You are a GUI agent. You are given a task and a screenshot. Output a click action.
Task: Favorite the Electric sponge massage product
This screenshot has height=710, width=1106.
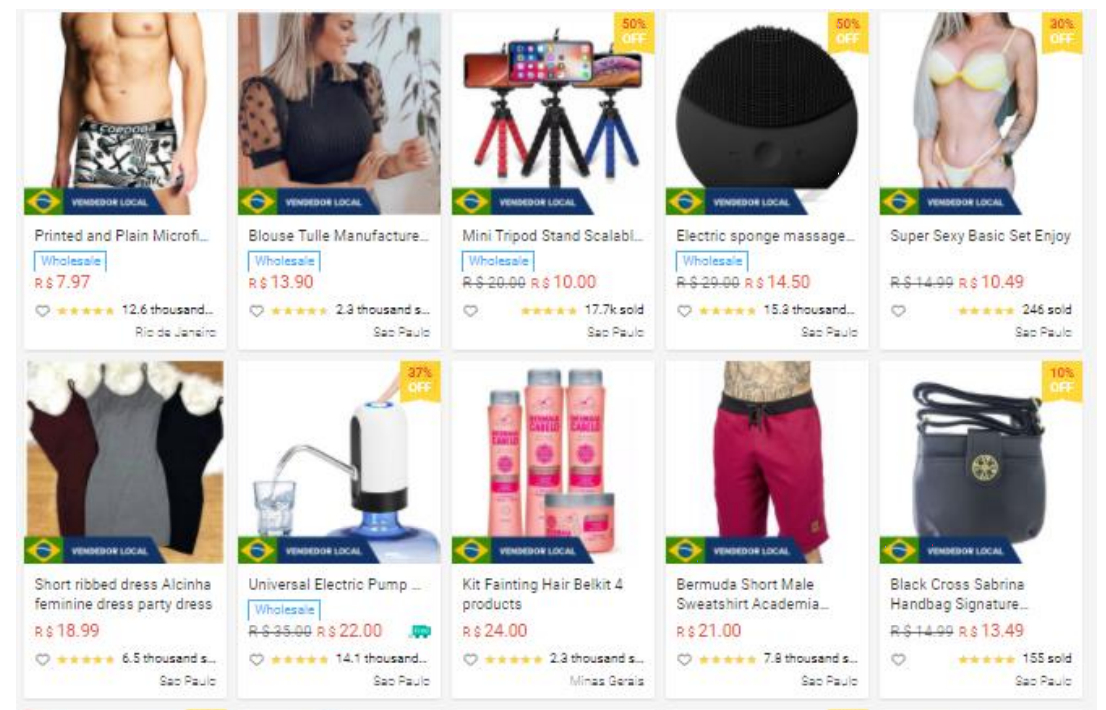[684, 310]
